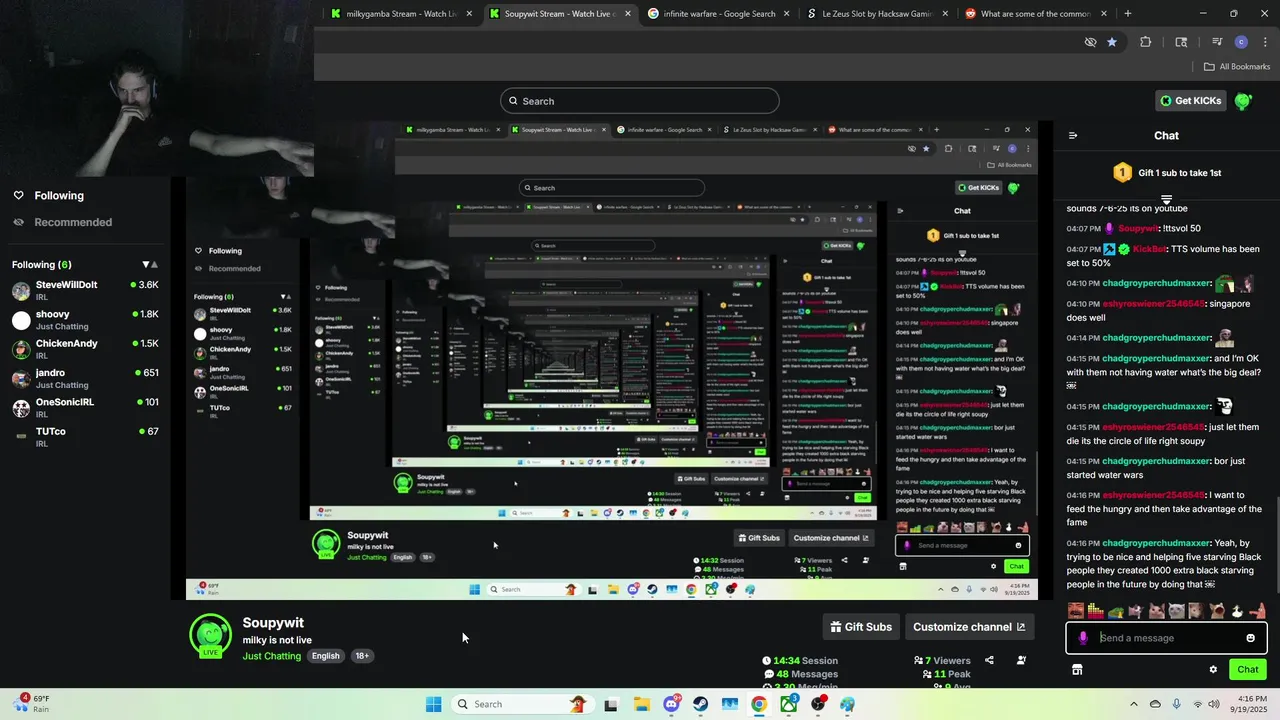Screen dimensions: 1280x720
Task: Open Get KICKs
Action: [x=1190, y=101]
